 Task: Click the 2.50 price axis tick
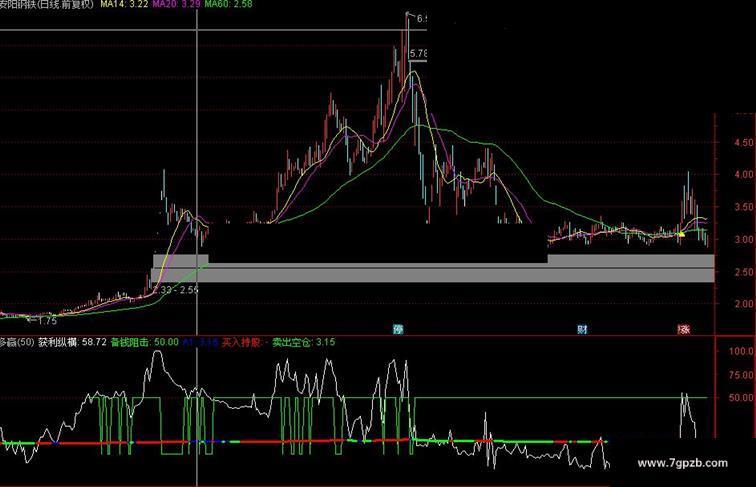pyautogui.click(x=743, y=272)
